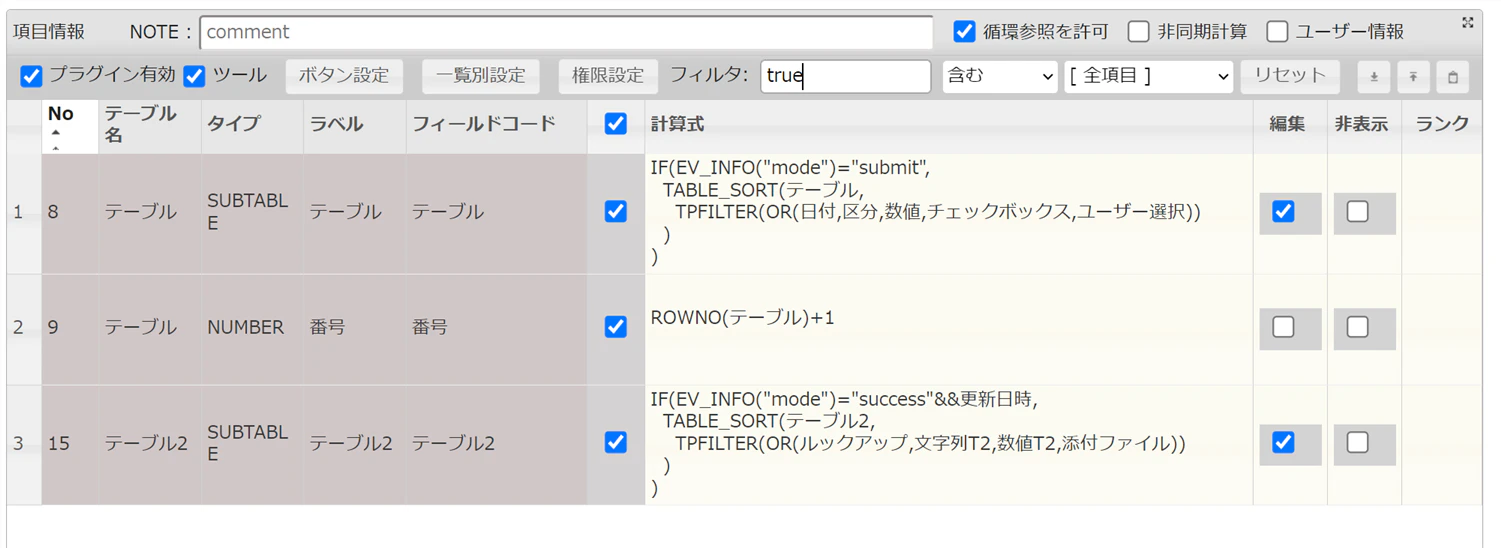
Task: Click SUBTABLE type cell in row No 8
Action: click(x=252, y=214)
